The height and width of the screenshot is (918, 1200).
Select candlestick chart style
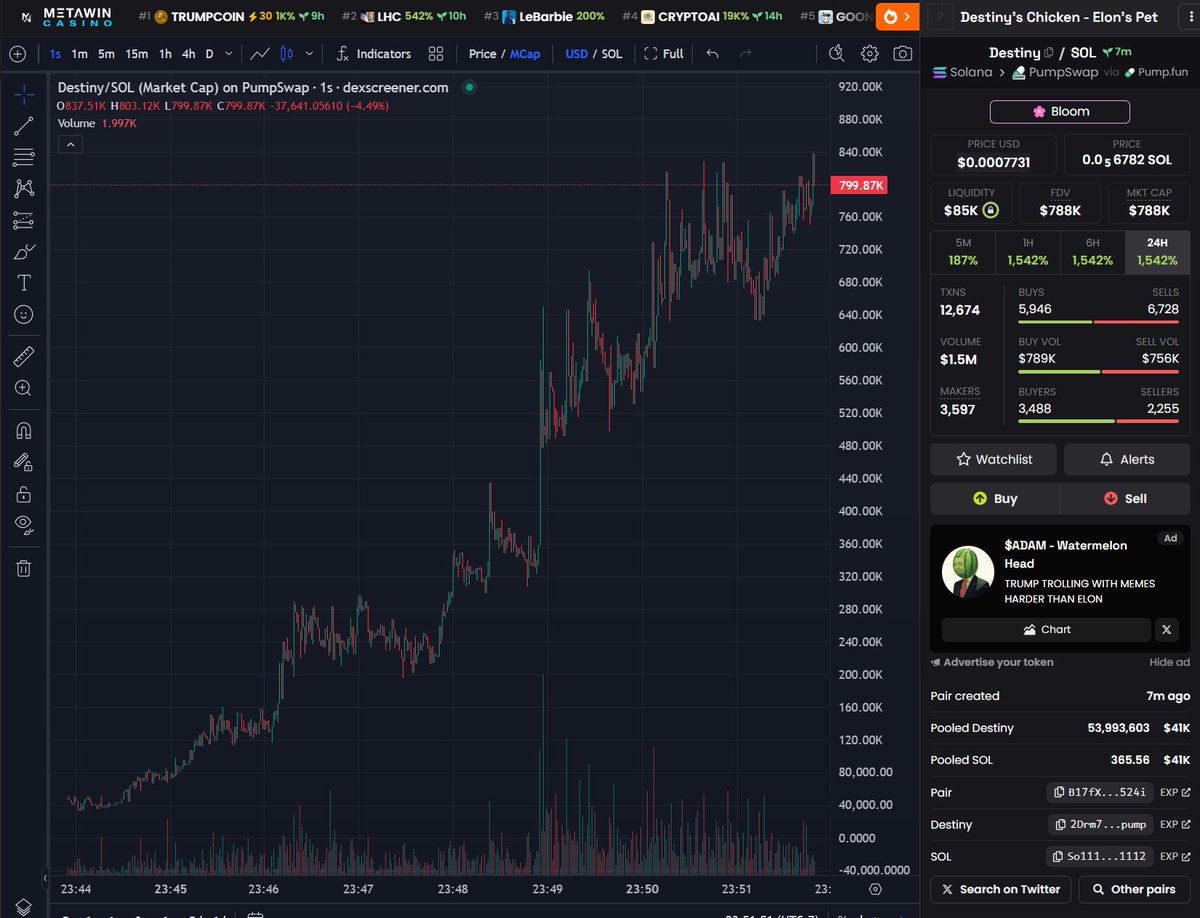pos(288,54)
